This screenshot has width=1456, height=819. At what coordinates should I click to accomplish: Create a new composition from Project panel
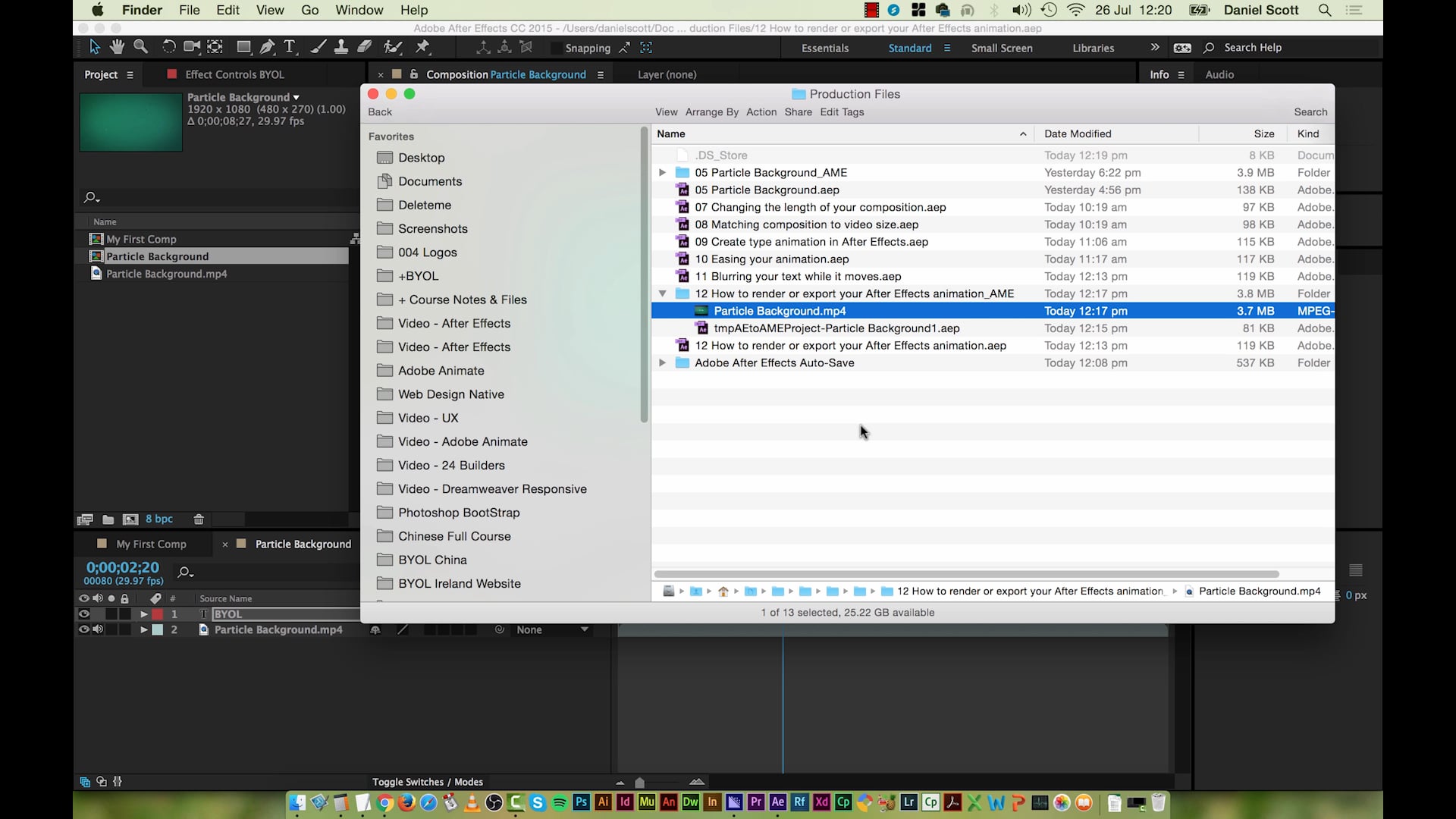tap(130, 519)
